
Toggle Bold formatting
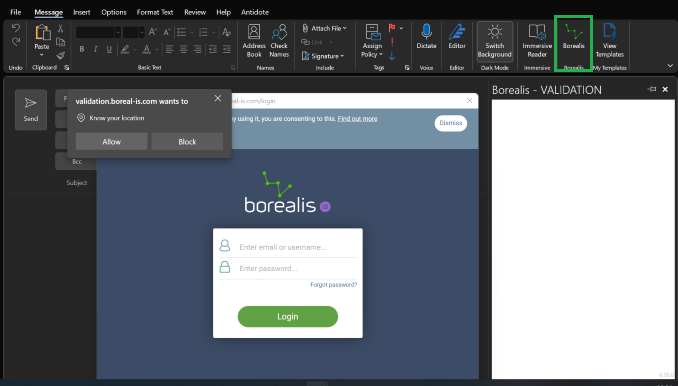[x=82, y=49]
